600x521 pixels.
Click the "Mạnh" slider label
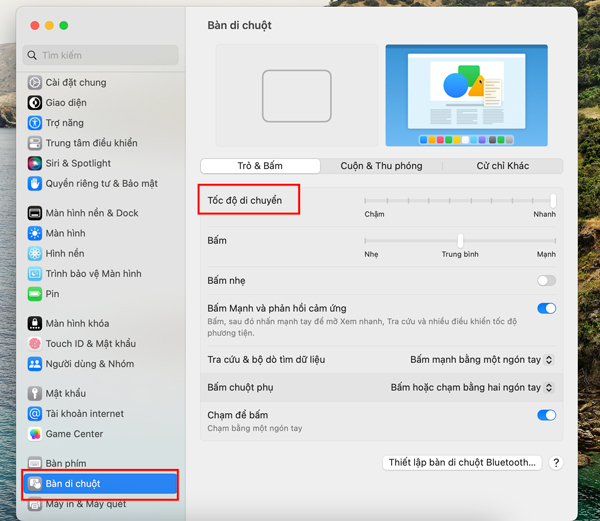click(x=546, y=254)
